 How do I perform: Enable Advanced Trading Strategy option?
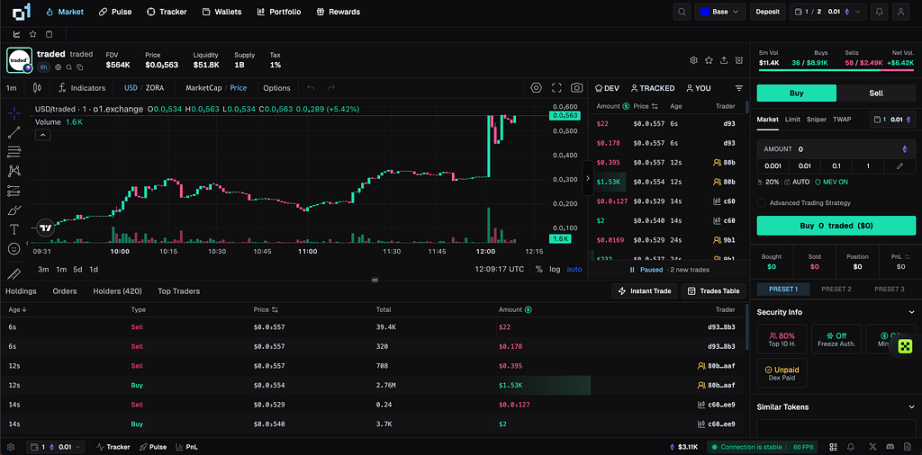762,202
